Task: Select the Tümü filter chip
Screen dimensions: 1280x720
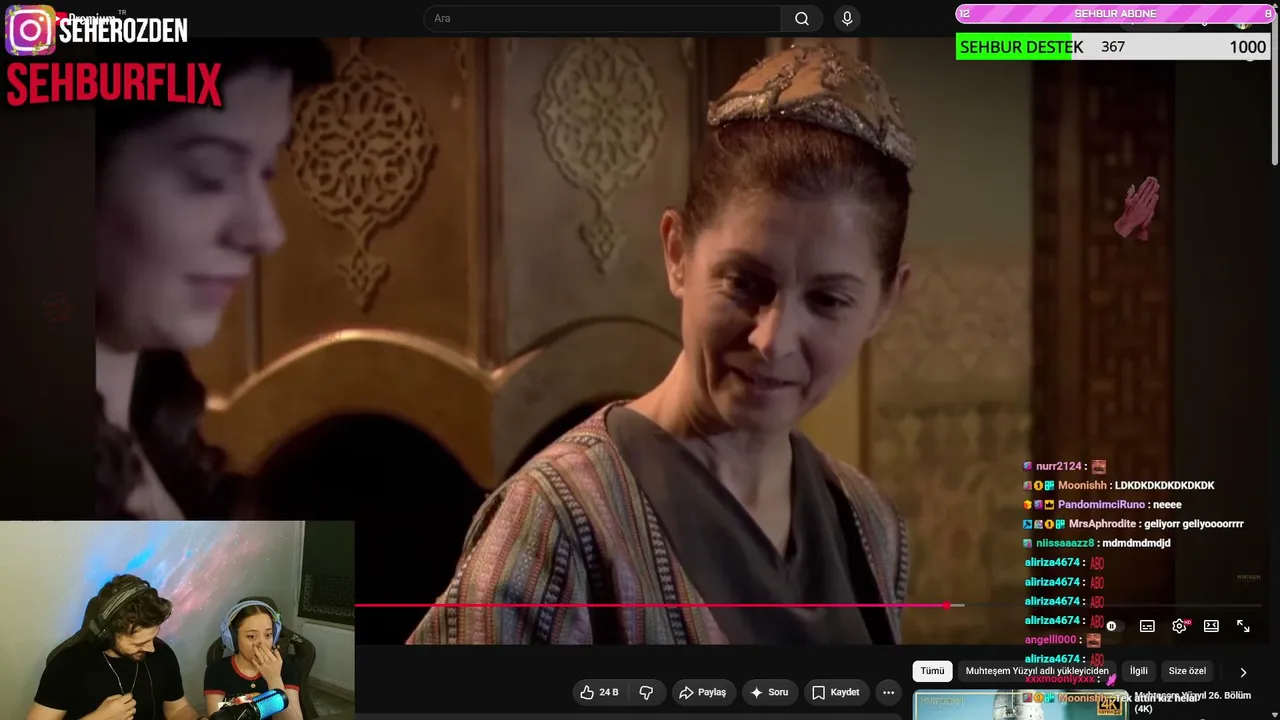Action: (x=932, y=671)
